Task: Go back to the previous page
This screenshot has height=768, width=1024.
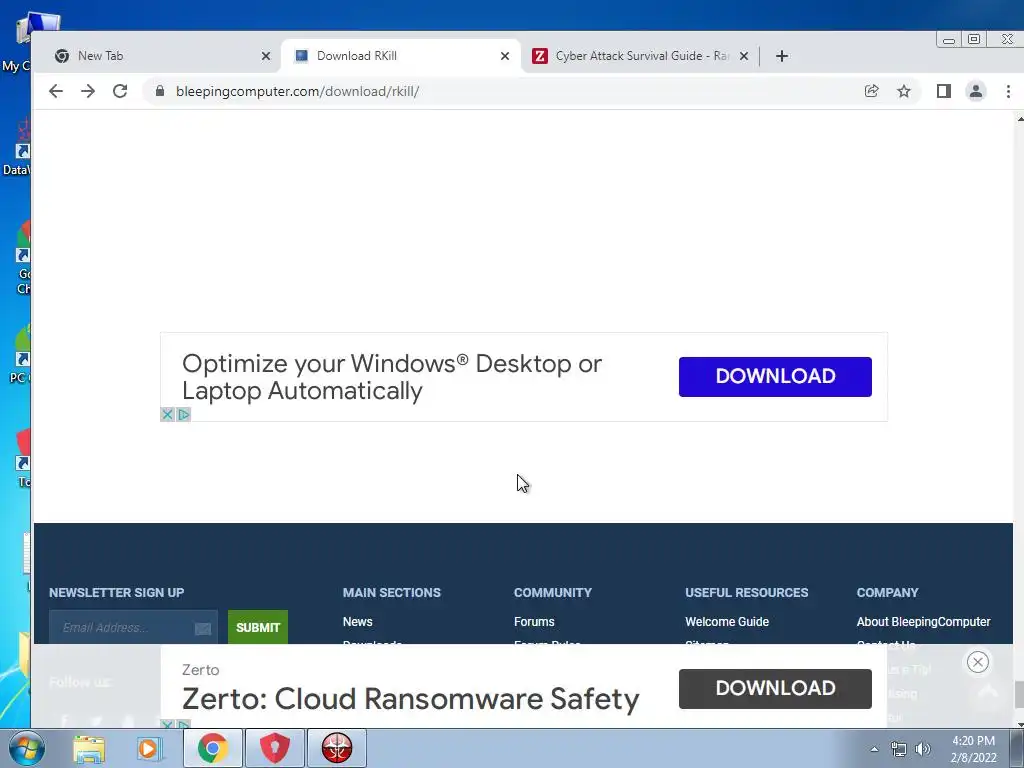Action: coord(56,91)
